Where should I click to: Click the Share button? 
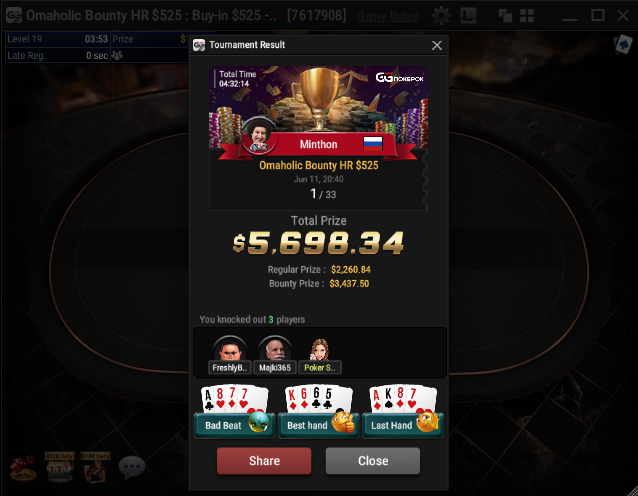[x=264, y=461]
